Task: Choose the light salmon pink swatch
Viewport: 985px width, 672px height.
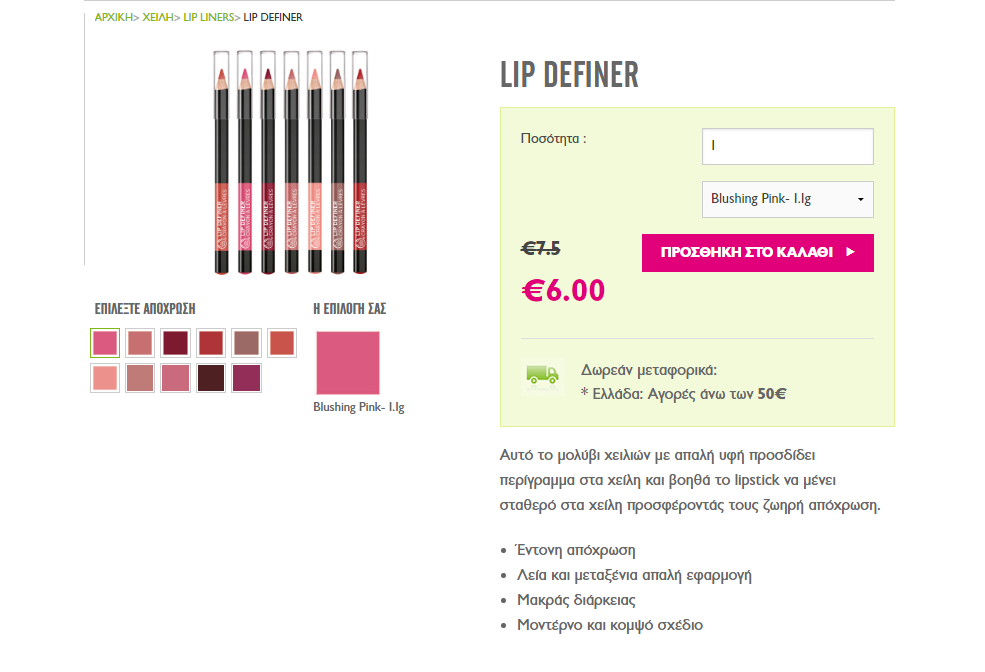Action: pos(105,378)
